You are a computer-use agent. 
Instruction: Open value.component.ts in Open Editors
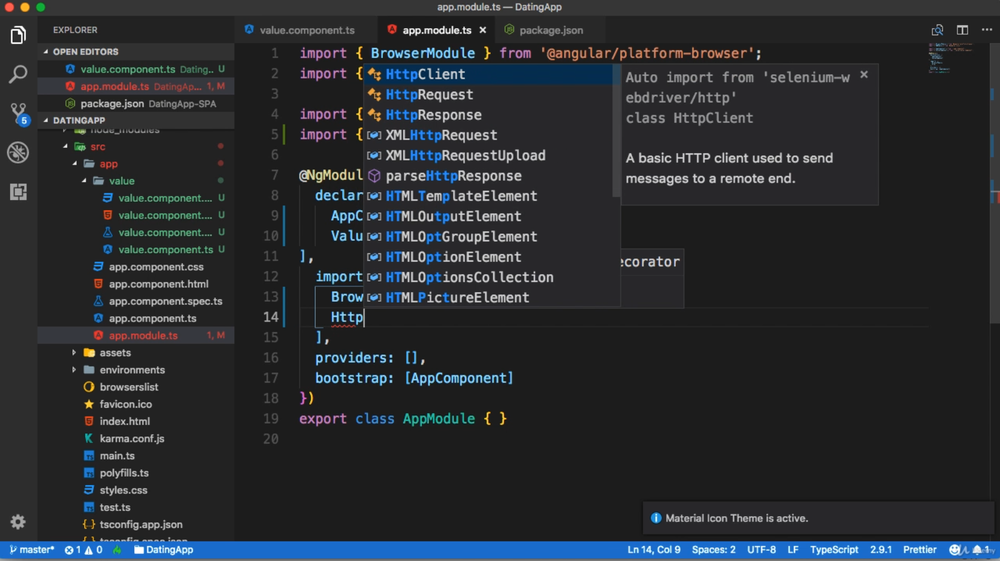point(136,69)
